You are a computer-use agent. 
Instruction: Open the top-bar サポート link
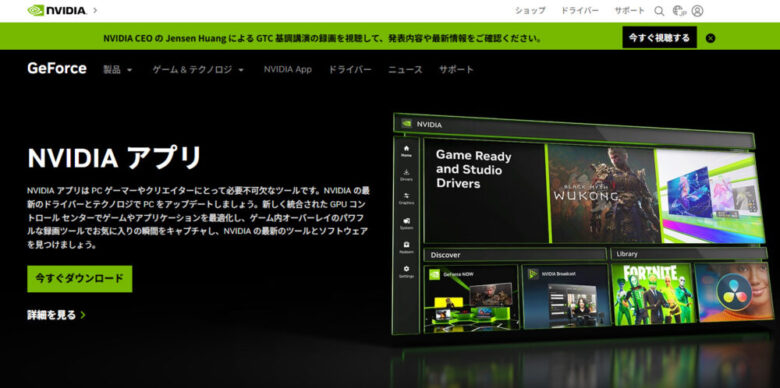(629, 10)
